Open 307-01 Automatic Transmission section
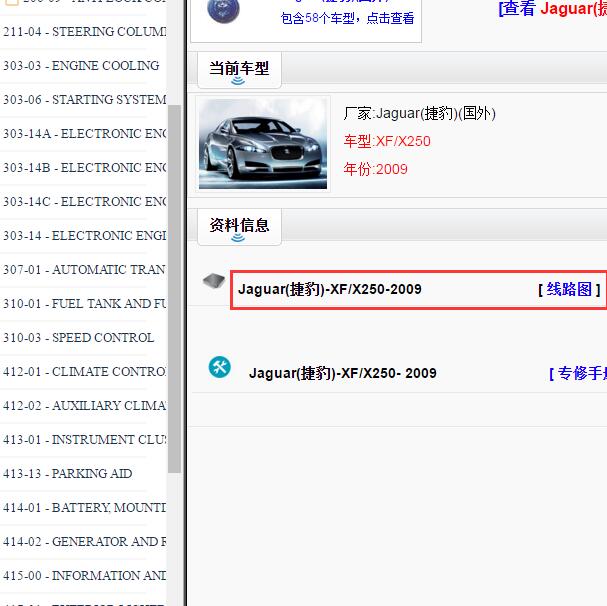 click(85, 270)
